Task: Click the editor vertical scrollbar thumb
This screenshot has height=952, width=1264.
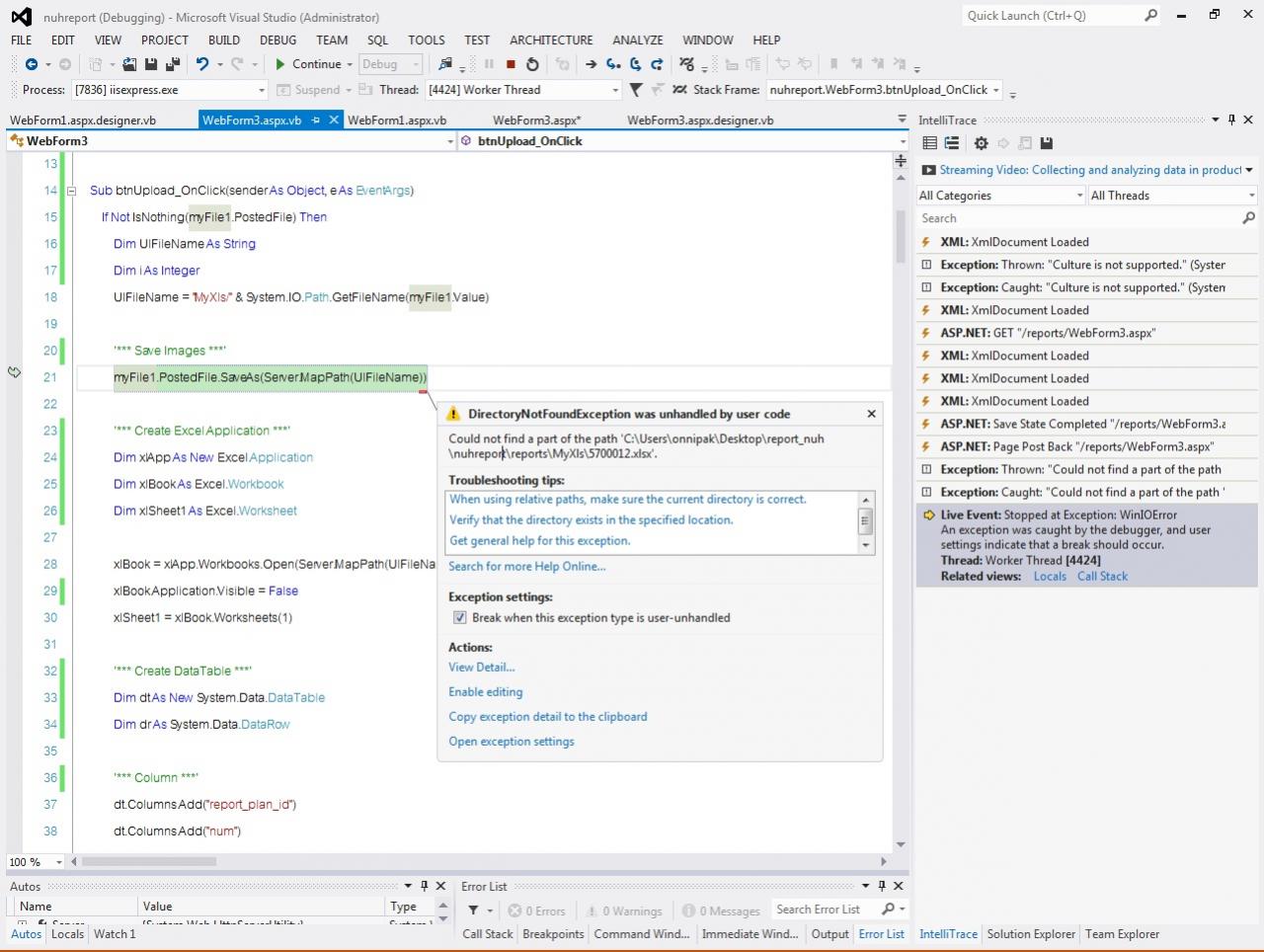Action: [901, 237]
